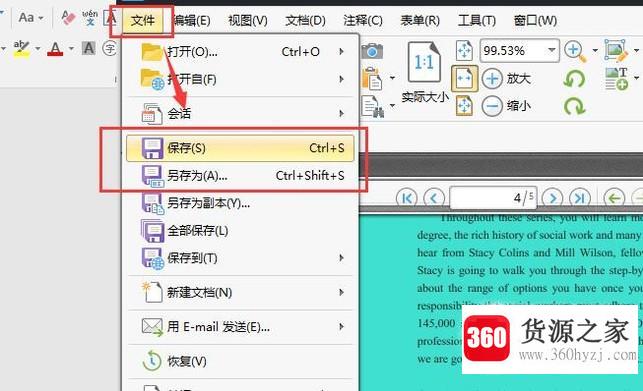Set view to 实际大小 (1:1)

[x=425, y=72]
